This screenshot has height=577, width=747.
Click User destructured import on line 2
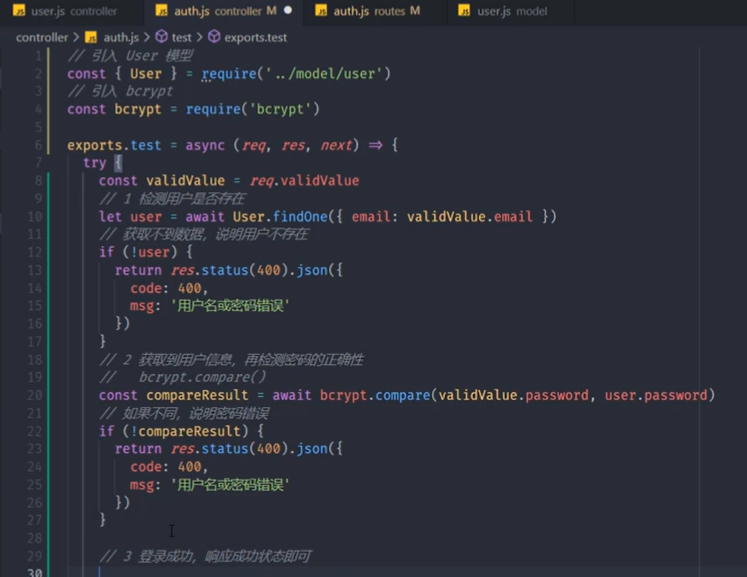pyautogui.click(x=146, y=73)
